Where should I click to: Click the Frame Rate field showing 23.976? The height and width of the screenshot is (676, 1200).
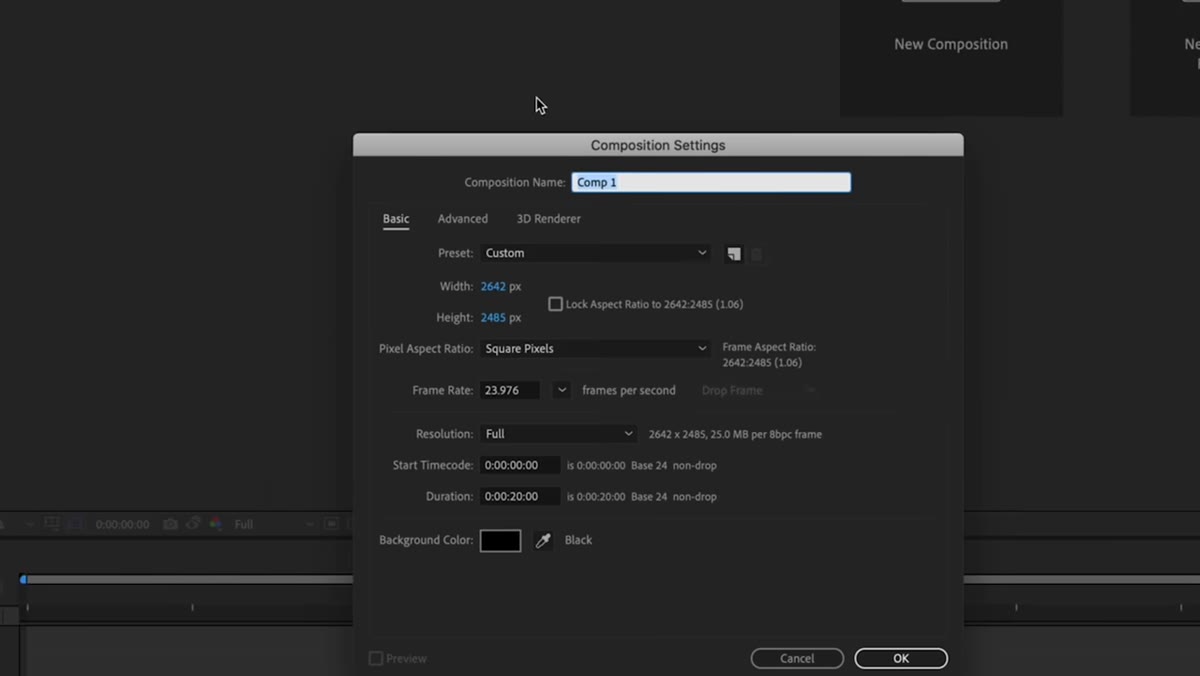click(510, 390)
